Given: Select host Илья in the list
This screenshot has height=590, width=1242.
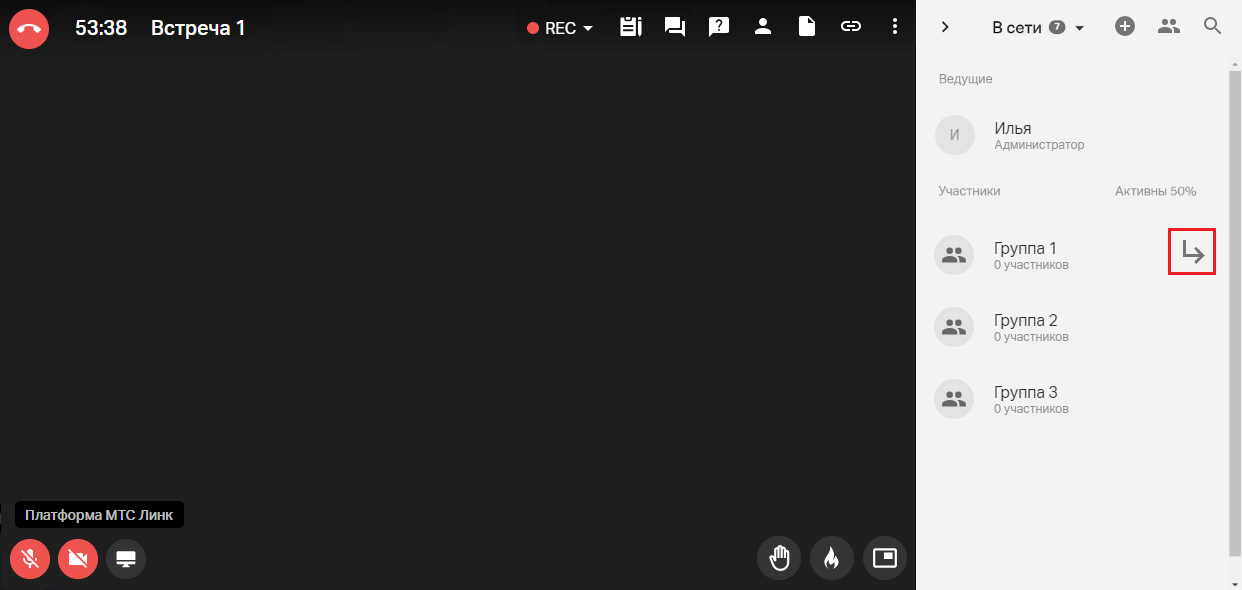Looking at the screenshot, I should click(x=1072, y=135).
